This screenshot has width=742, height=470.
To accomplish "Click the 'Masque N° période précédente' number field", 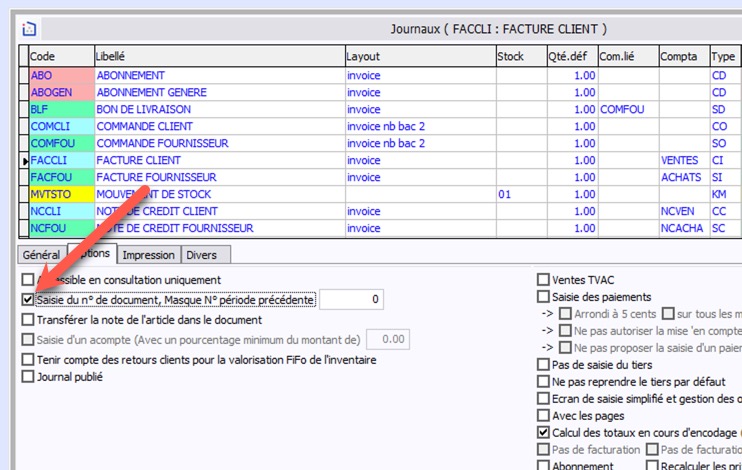I will point(351,300).
